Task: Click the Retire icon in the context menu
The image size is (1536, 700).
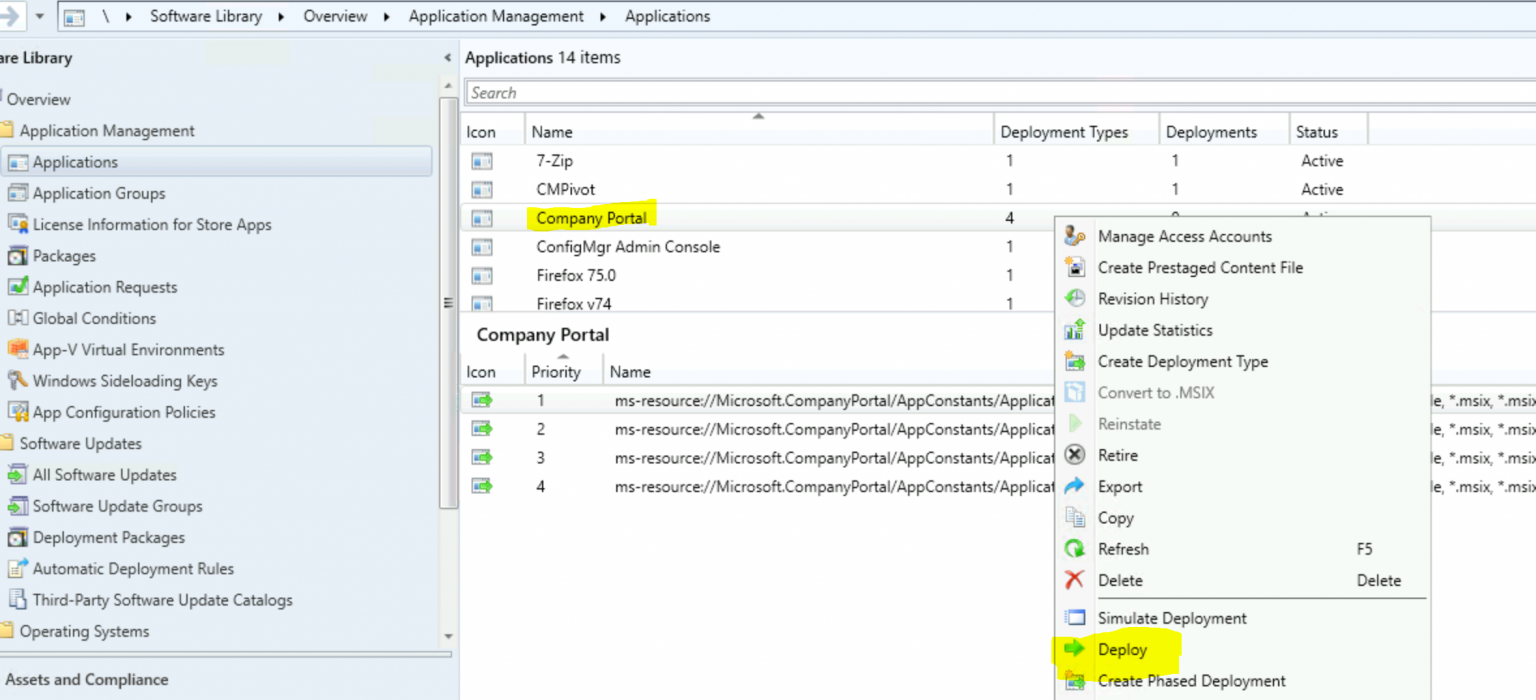Action: 1075,455
